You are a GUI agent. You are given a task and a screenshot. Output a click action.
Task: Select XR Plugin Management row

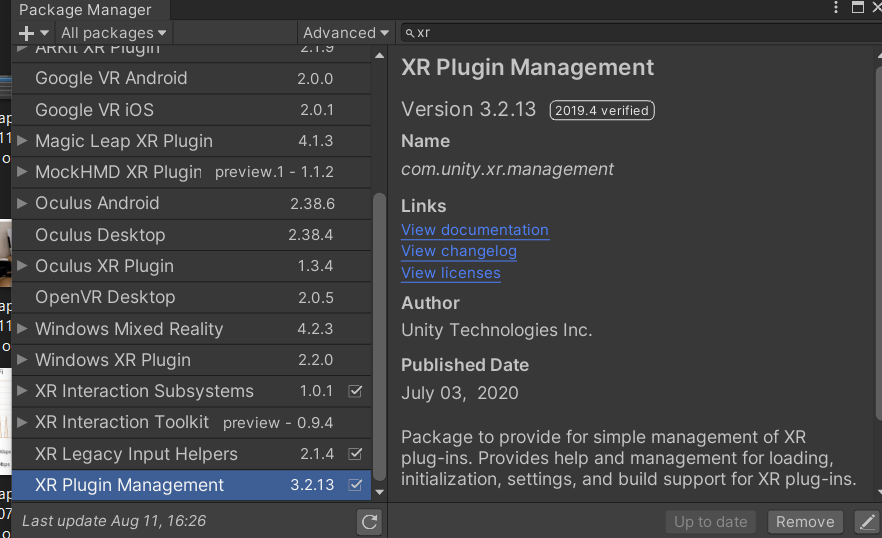pyautogui.click(x=191, y=485)
